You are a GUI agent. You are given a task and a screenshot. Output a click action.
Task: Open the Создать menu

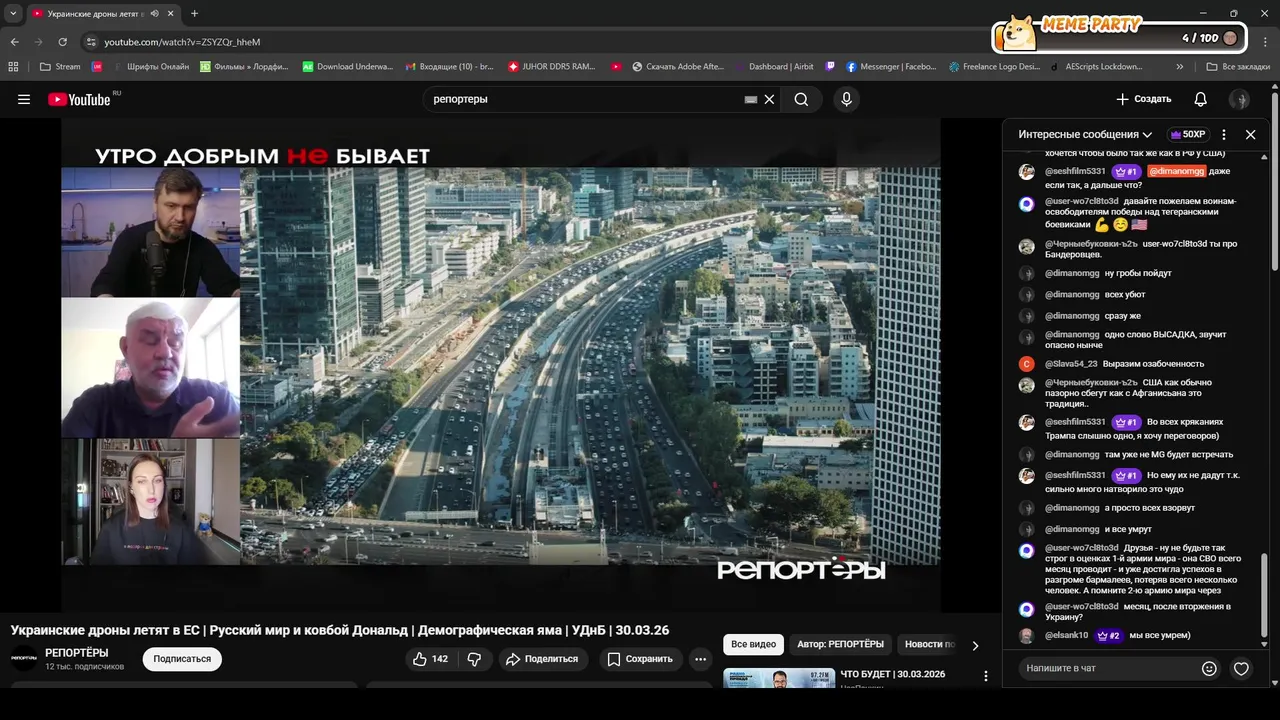pyautogui.click(x=1143, y=99)
